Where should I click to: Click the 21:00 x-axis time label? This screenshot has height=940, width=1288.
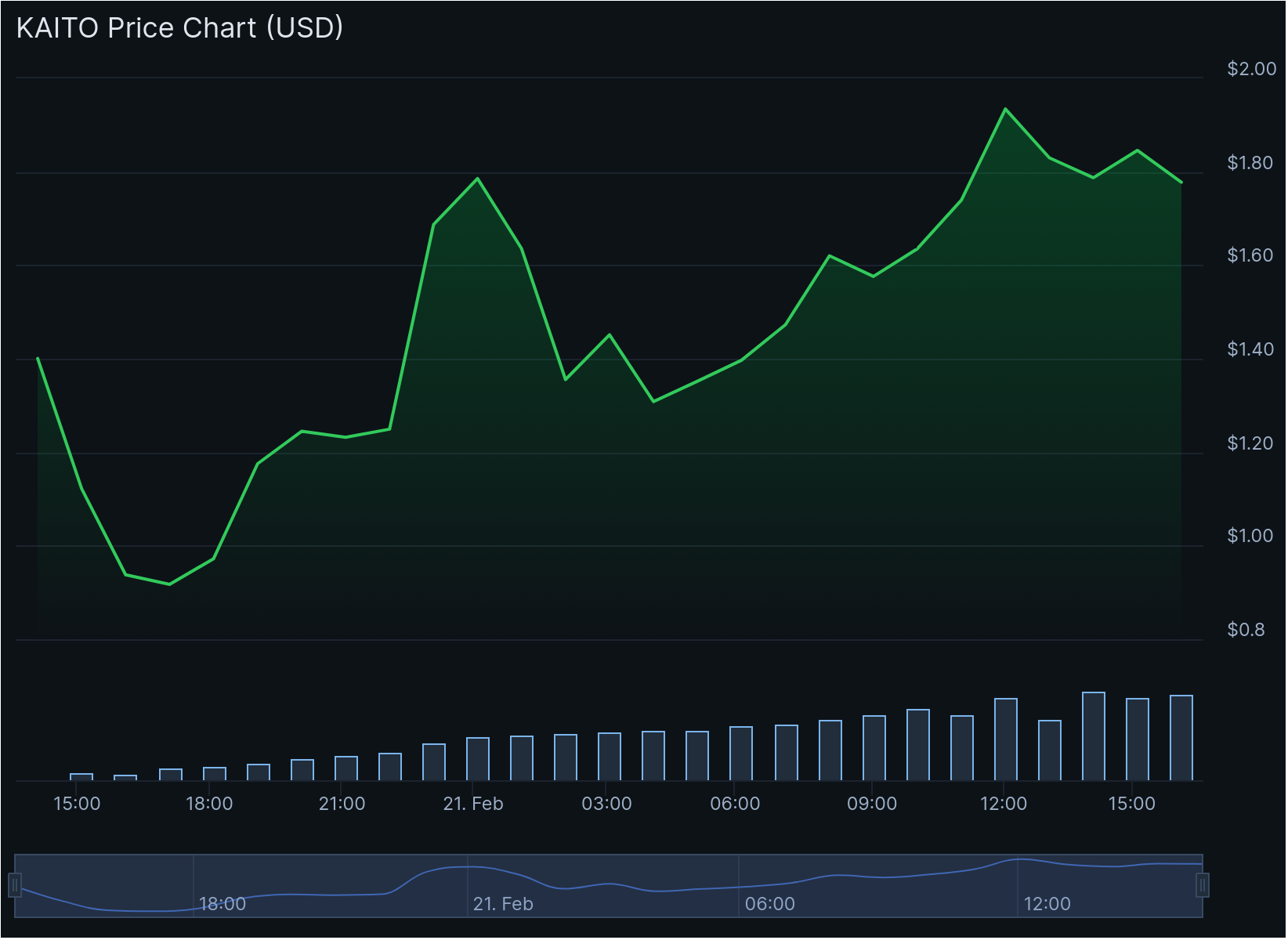(342, 804)
